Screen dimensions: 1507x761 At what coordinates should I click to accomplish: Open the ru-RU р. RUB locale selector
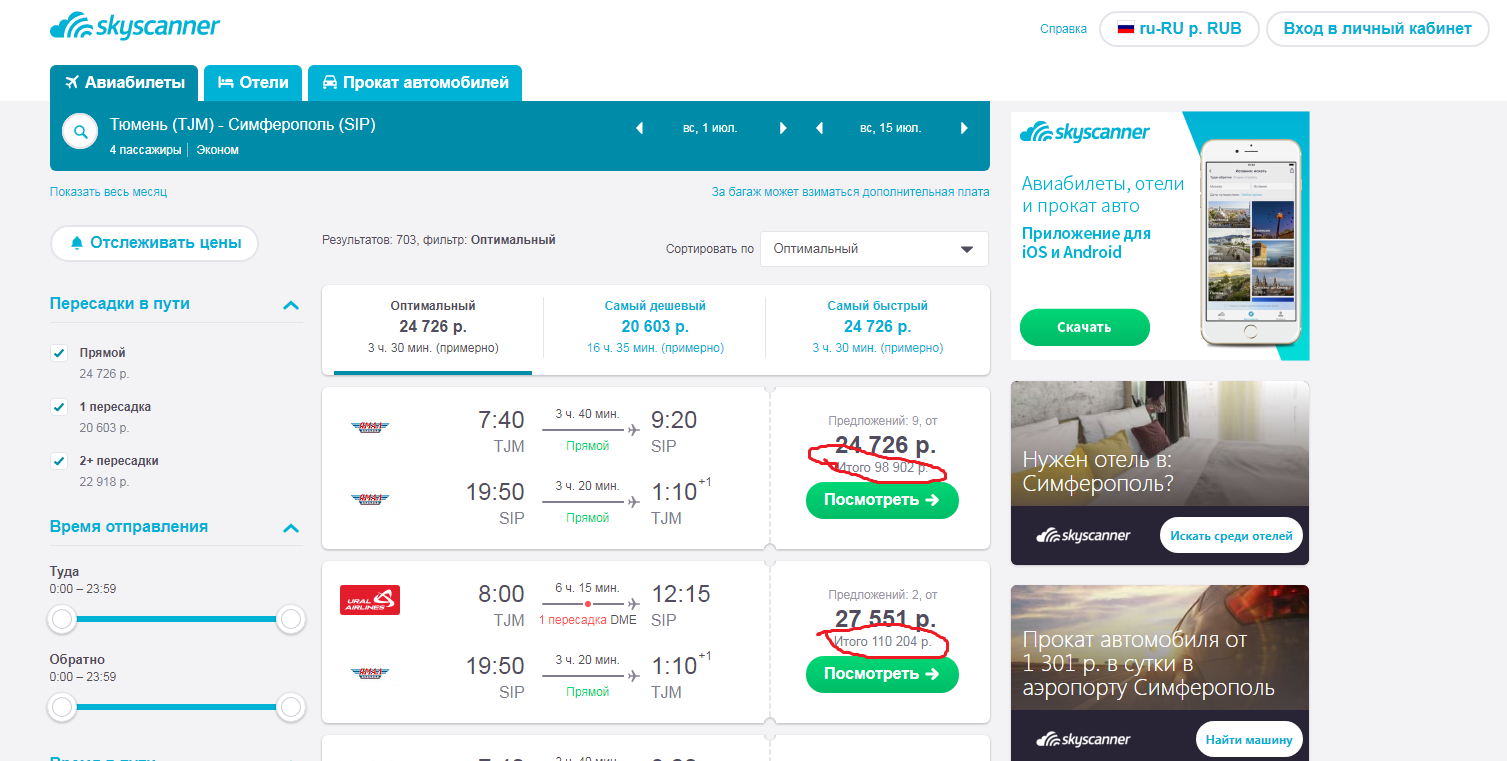click(1179, 29)
